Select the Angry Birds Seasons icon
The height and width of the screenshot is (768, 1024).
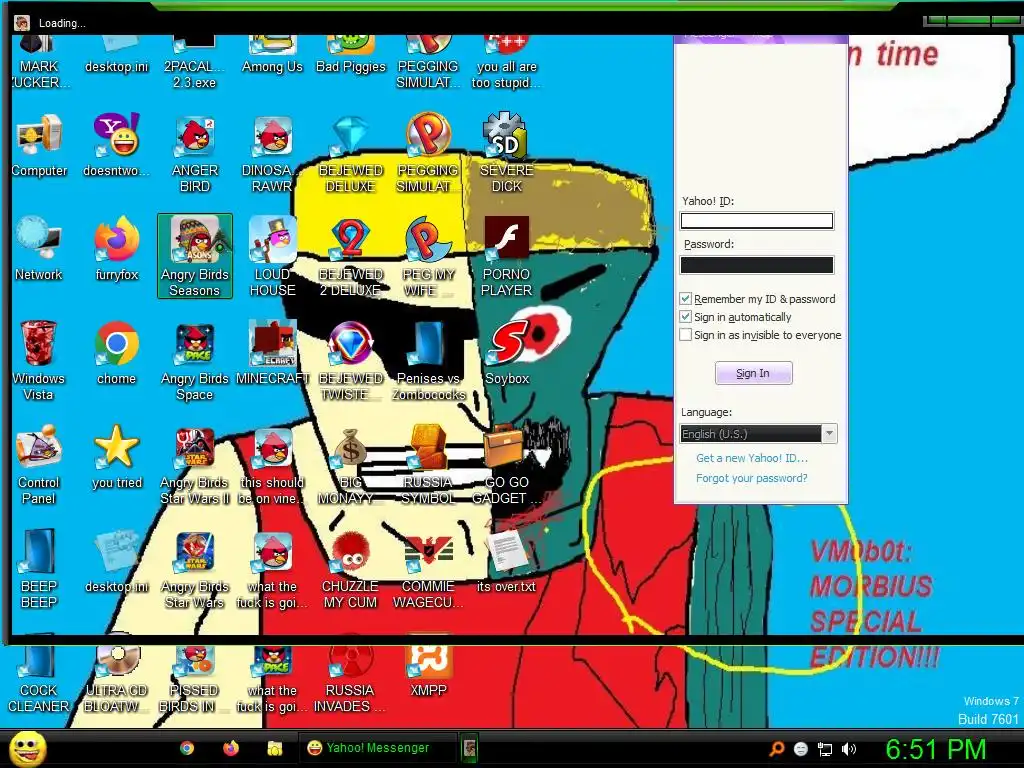point(195,256)
